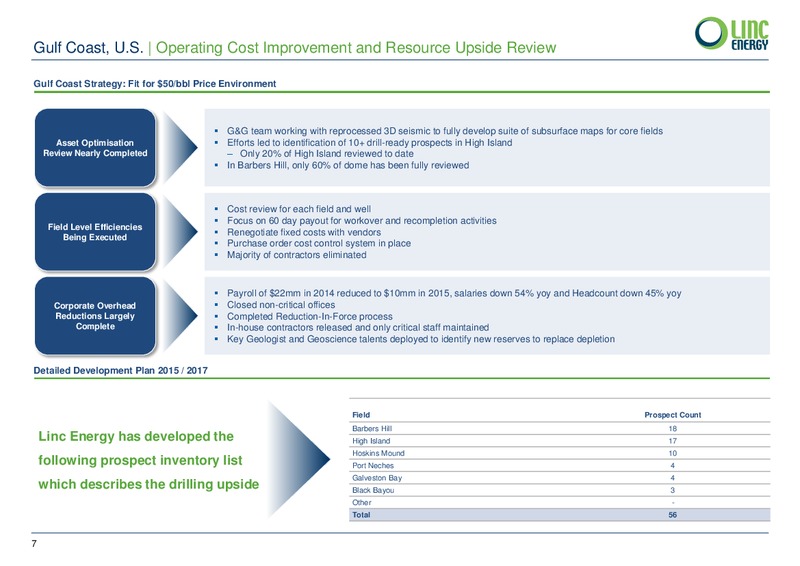Click heading 'Gulf Coast Strategy: Fit for $50/bbl Price Environment'
Viewport: 800px width, 566px height.
pyautogui.click(x=155, y=84)
